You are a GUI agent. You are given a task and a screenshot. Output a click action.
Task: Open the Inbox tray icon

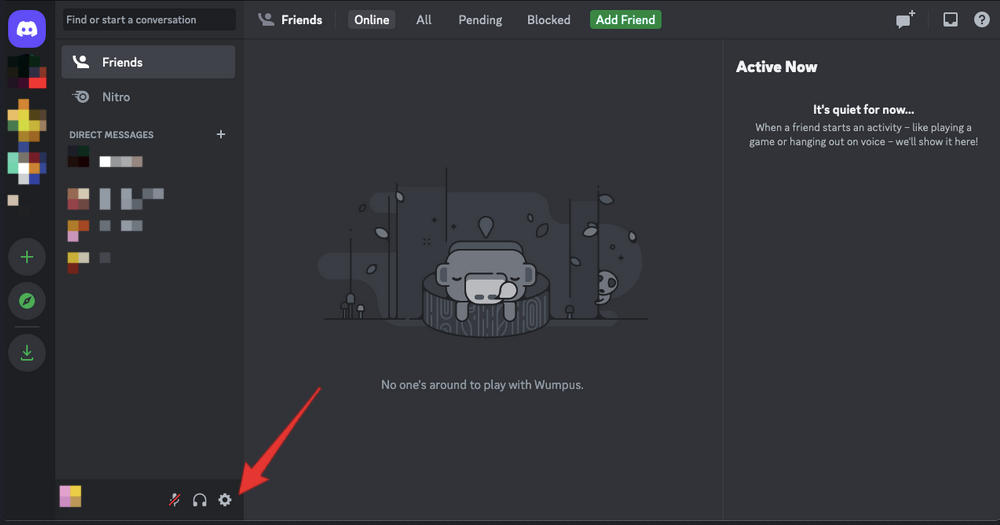coord(950,20)
